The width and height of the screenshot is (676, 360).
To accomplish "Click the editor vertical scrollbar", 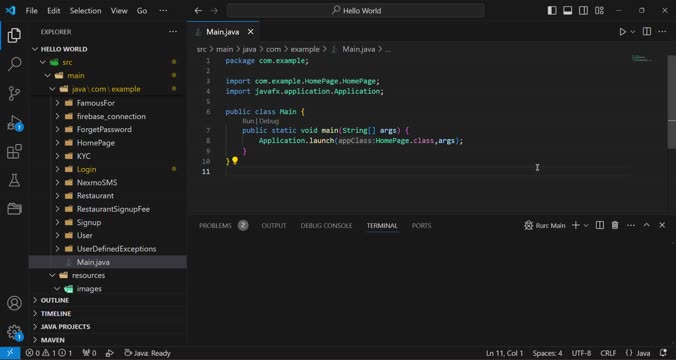I will pyautogui.click(x=671, y=103).
